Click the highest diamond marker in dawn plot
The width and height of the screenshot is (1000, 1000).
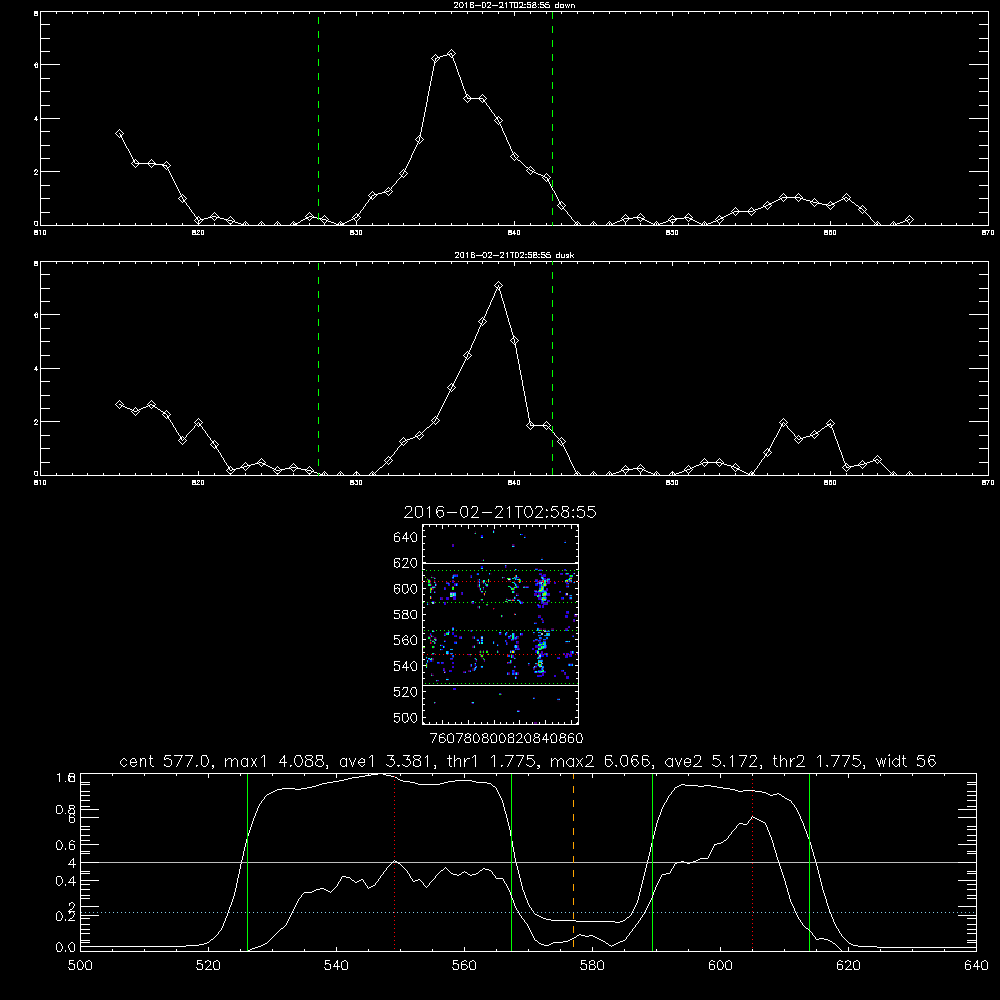pyautogui.click(x=452, y=54)
